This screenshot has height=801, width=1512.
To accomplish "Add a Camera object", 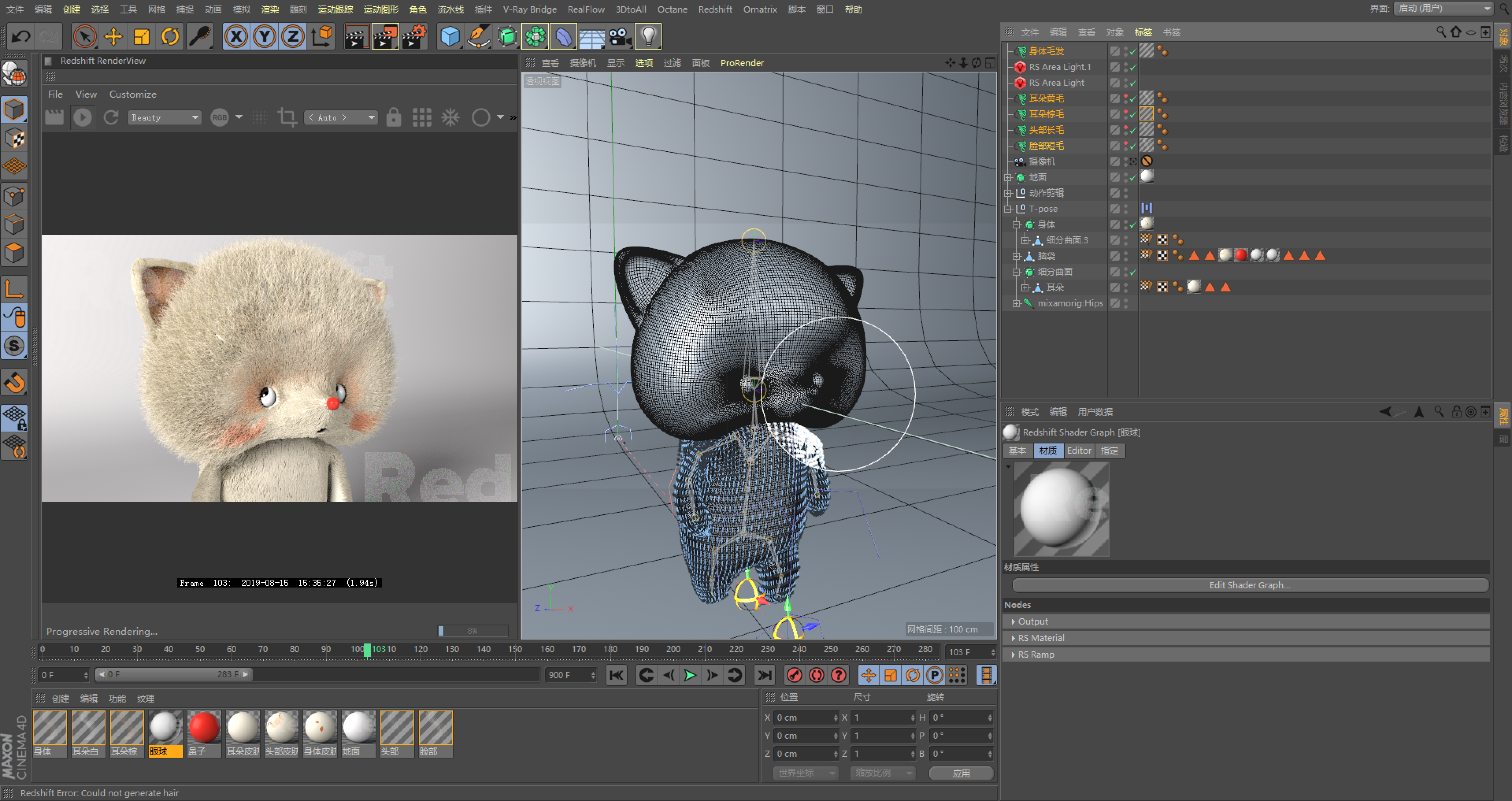I will point(620,36).
